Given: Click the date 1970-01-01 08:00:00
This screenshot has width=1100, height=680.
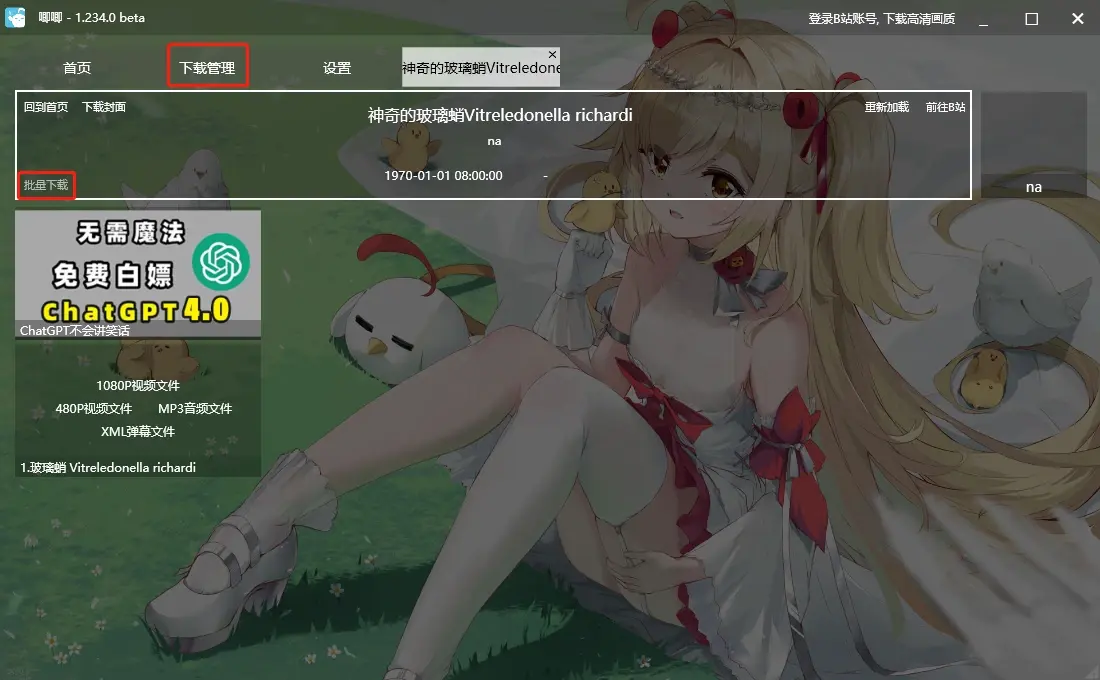Looking at the screenshot, I should click(443, 175).
